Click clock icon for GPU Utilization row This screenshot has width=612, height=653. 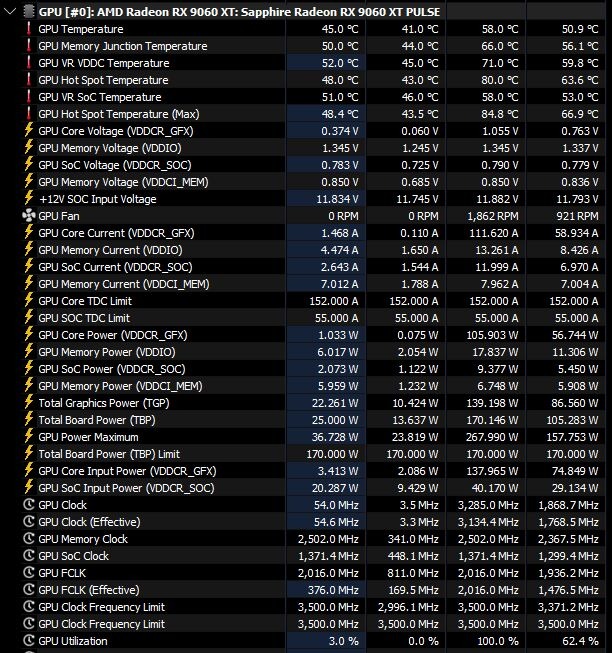[28, 641]
